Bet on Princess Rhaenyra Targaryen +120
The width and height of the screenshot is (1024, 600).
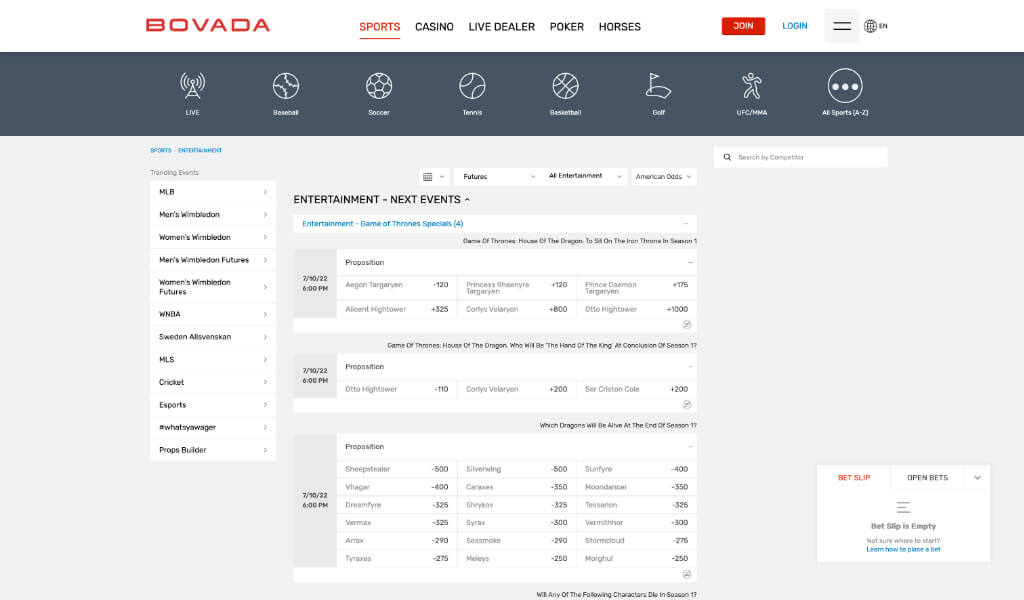pyautogui.click(x=517, y=288)
